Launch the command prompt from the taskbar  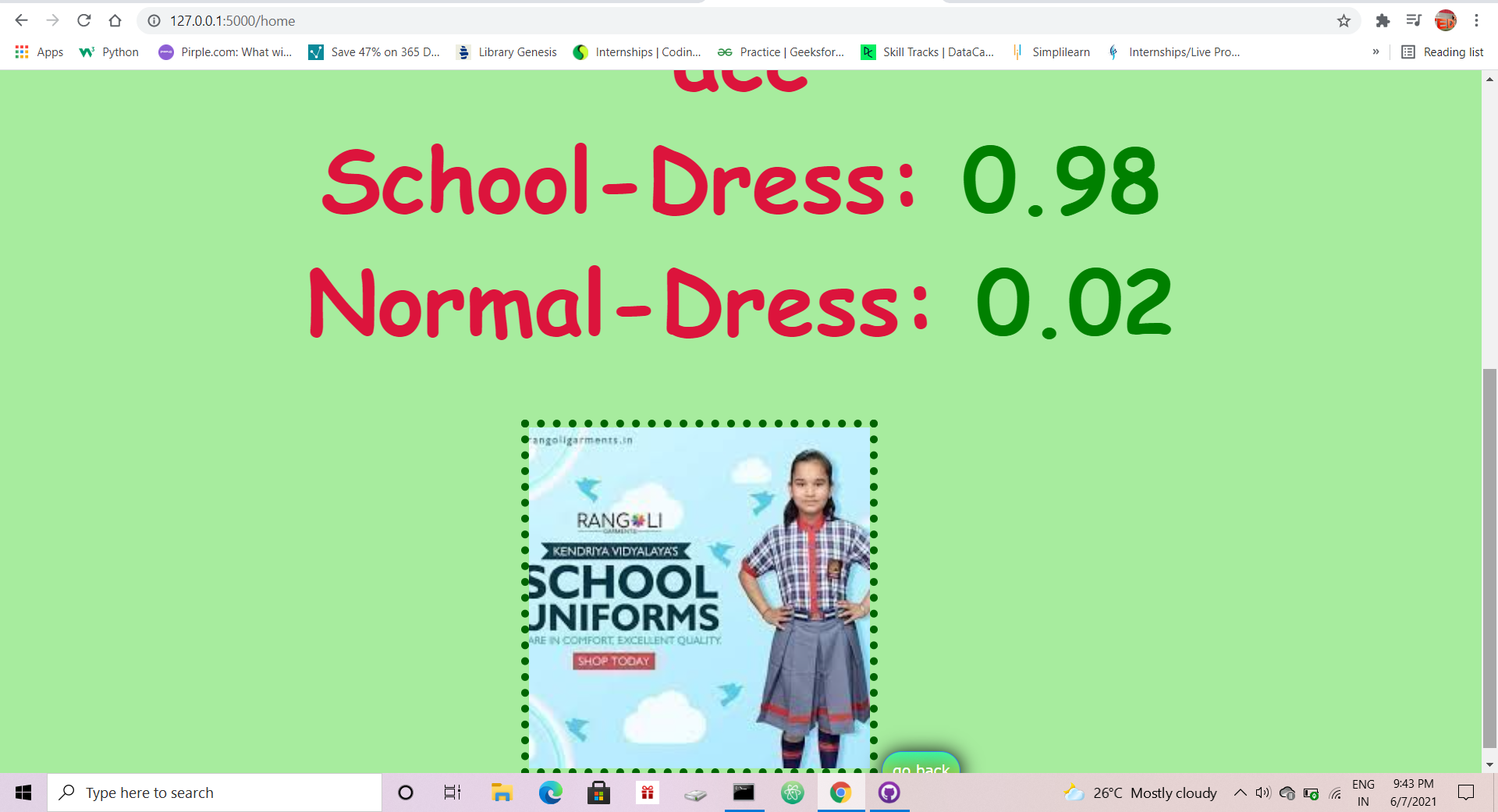[744, 792]
